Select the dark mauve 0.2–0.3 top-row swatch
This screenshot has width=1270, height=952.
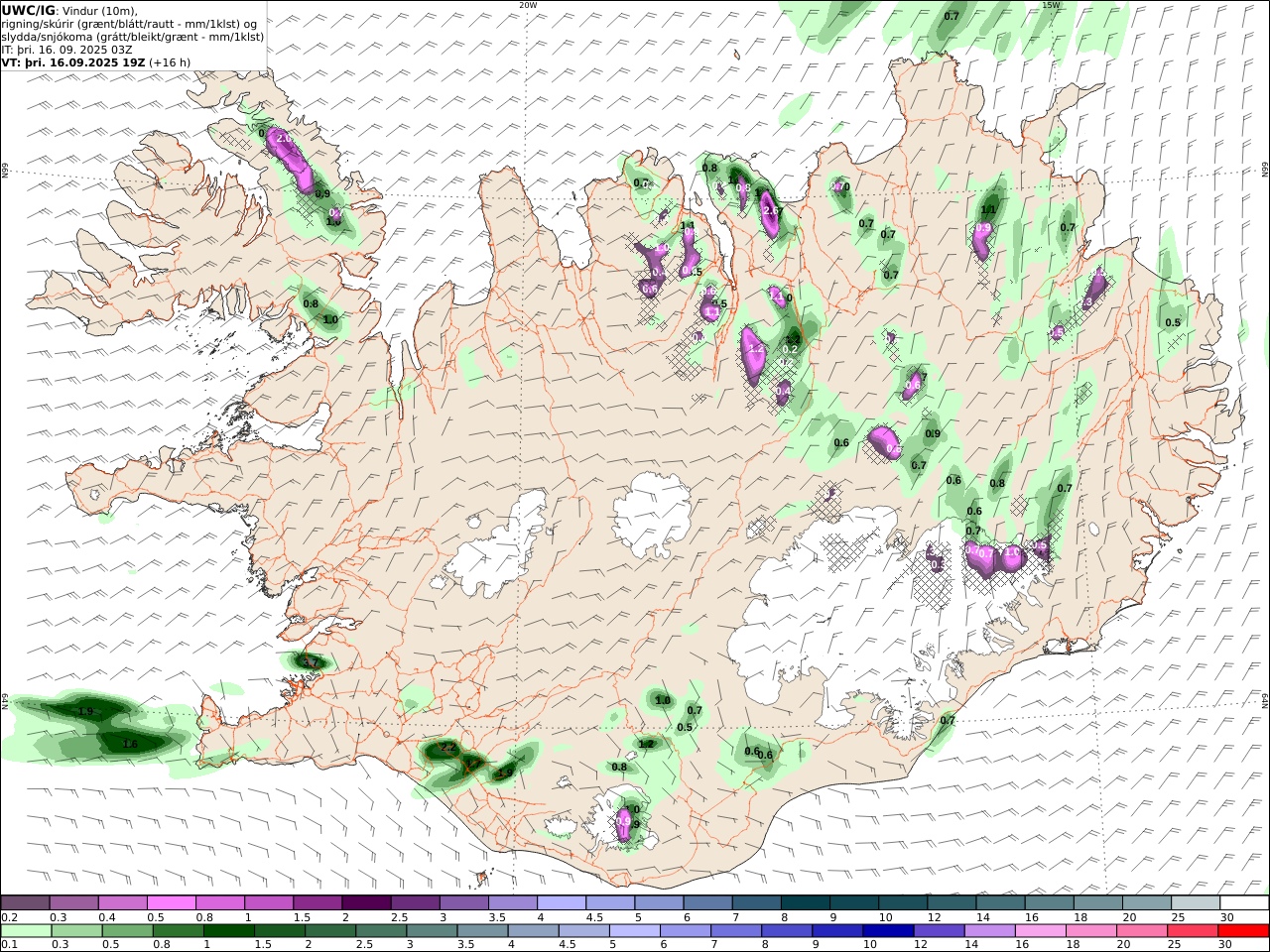tap(26, 903)
